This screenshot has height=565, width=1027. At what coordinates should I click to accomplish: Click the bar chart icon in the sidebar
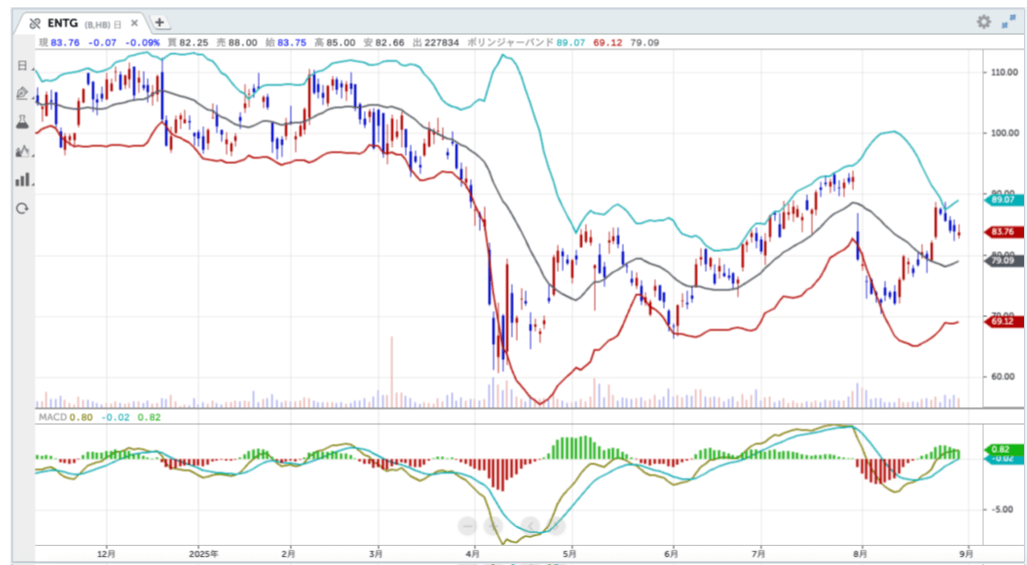[22, 180]
